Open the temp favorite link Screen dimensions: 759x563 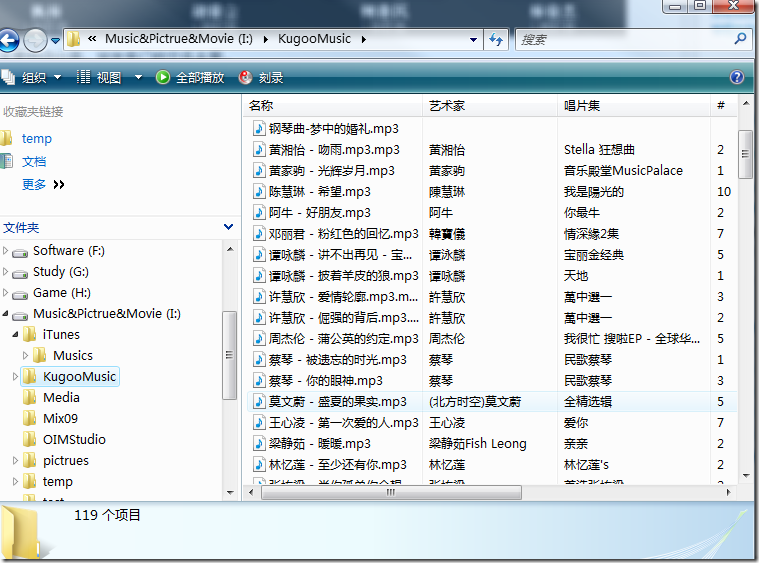pos(36,138)
